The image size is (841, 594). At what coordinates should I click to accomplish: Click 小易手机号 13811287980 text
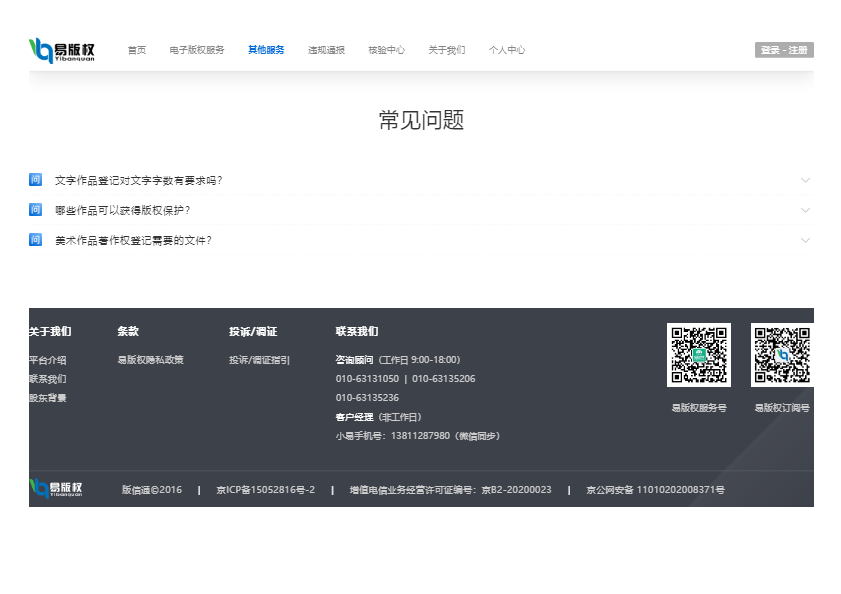pyautogui.click(x=418, y=436)
